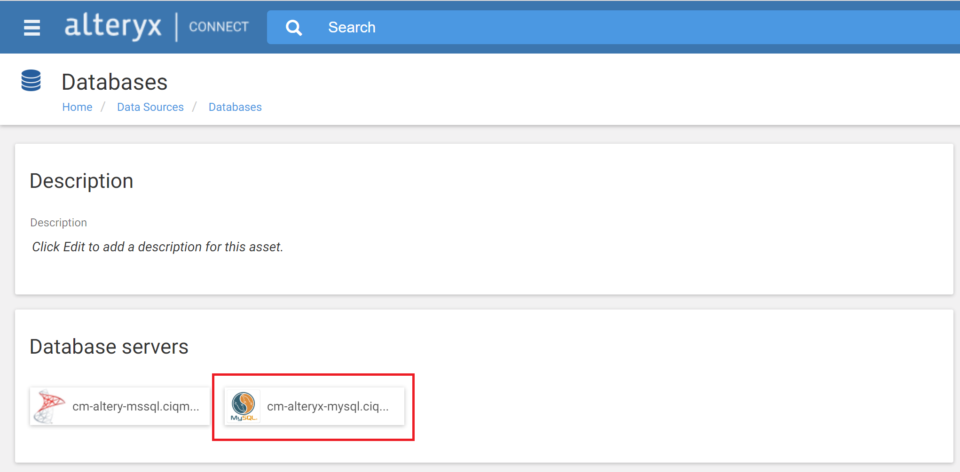The width and height of the screenshot is (960, 472).
Task: Click the large Description section heading
Action: pos(81,181)
